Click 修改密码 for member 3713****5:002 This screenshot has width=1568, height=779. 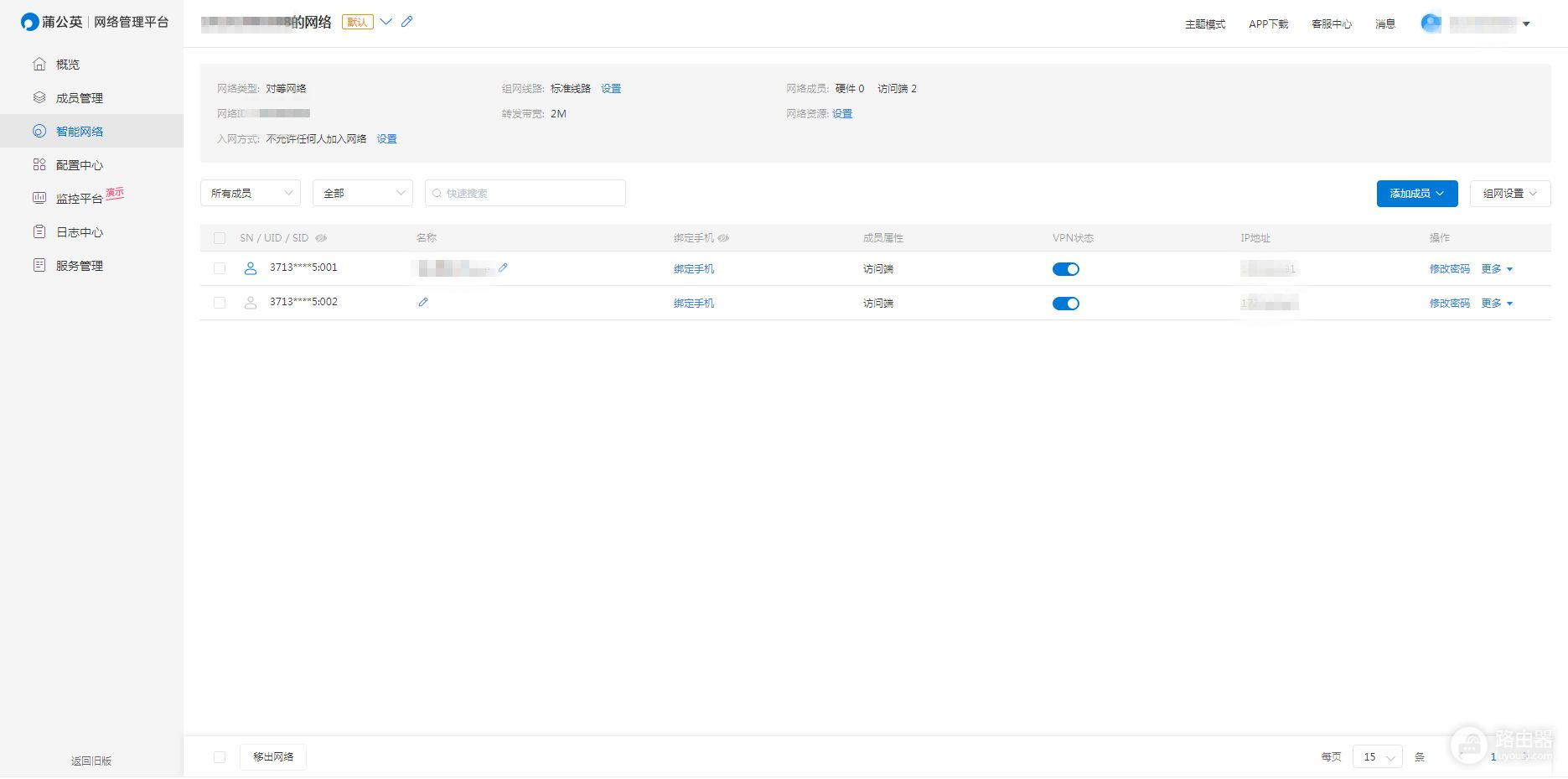coord(1449,304)
